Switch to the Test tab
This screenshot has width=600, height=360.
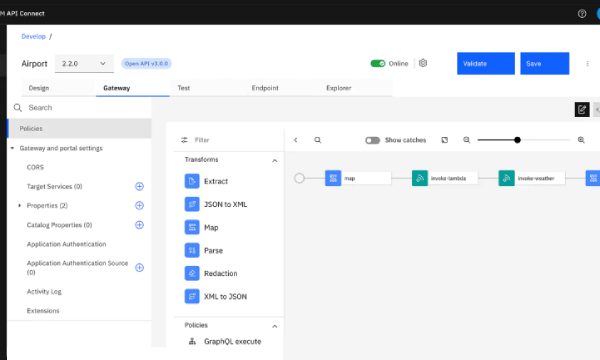click(x=184, y=88)
